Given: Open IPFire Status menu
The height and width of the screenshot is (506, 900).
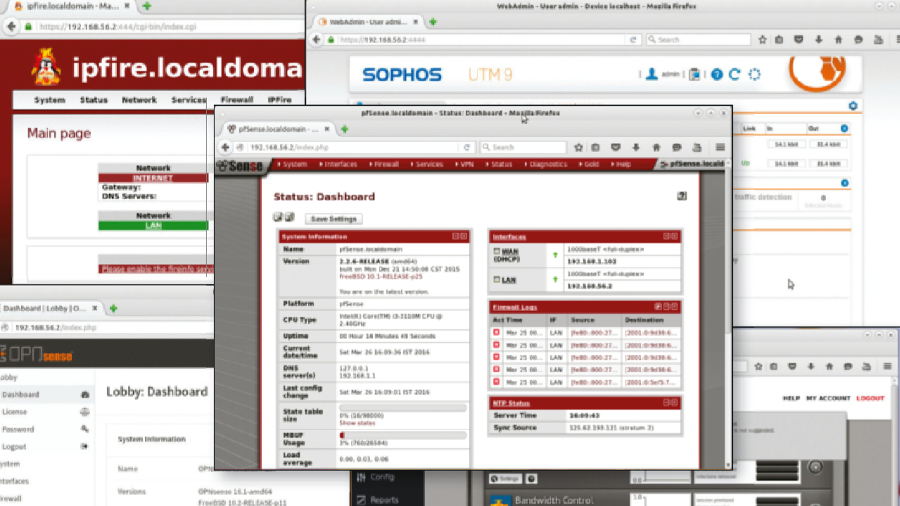Looking at the screenshot, I should pos(94,100).
